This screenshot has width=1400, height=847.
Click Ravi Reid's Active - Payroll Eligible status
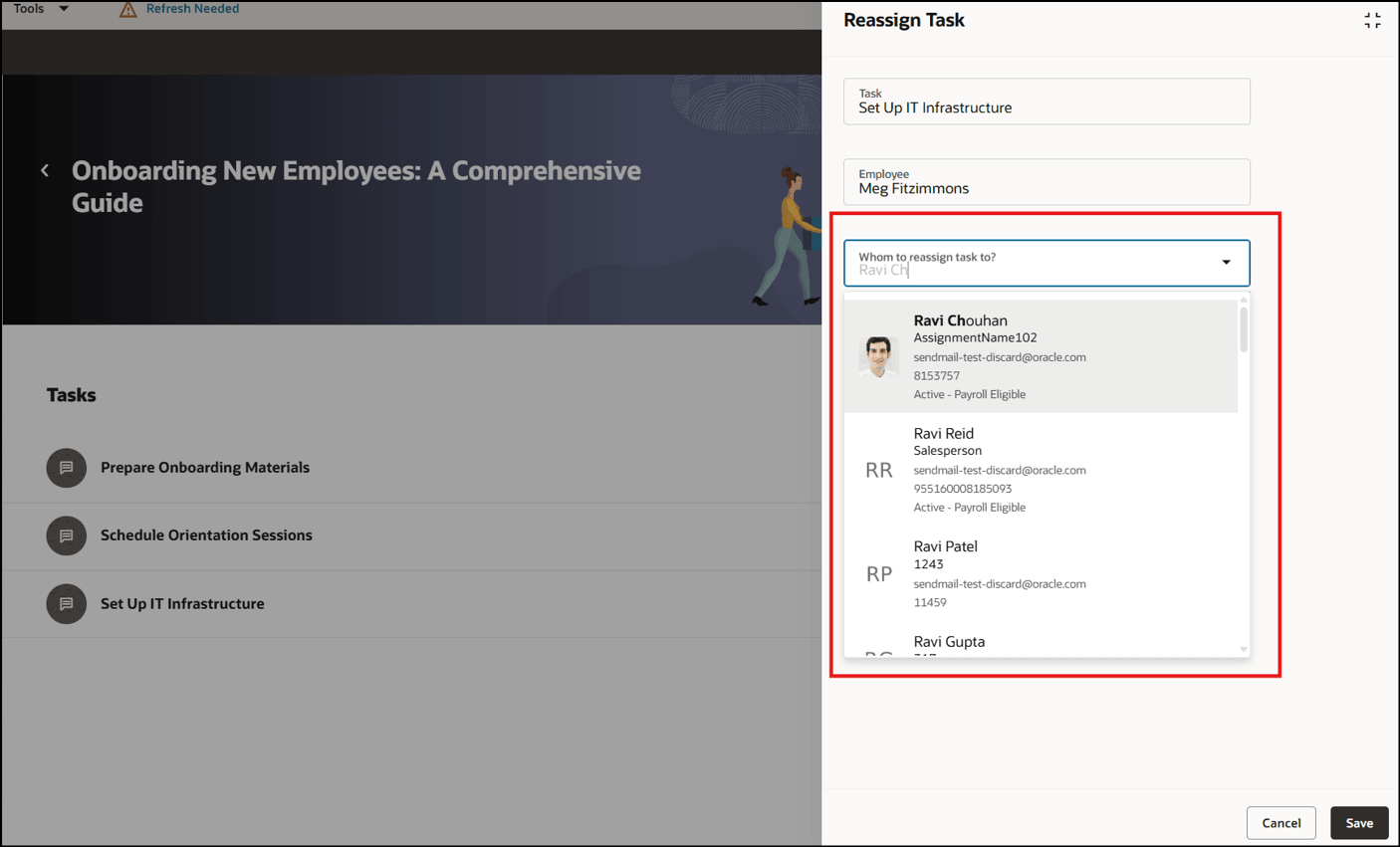tap(969, 508)
